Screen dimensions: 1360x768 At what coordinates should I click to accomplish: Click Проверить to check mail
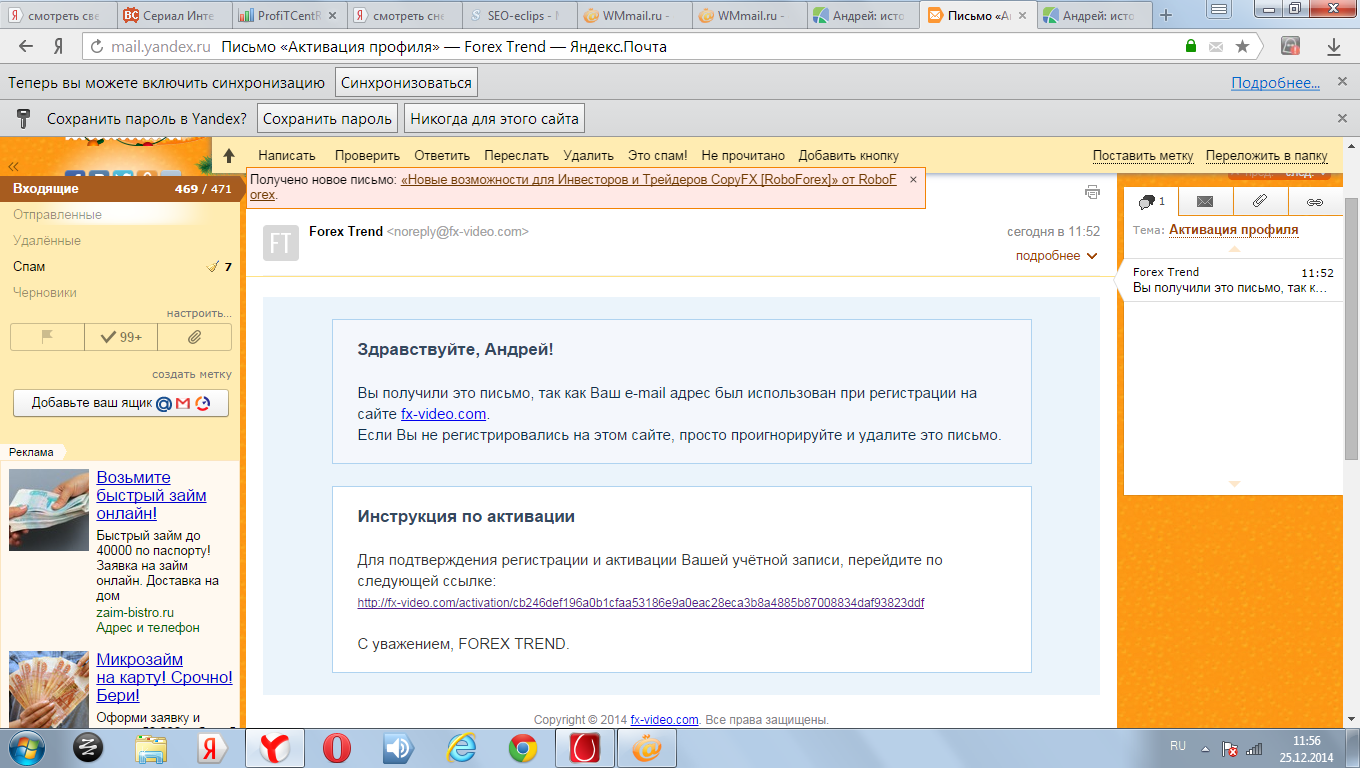tap(367, 155)
